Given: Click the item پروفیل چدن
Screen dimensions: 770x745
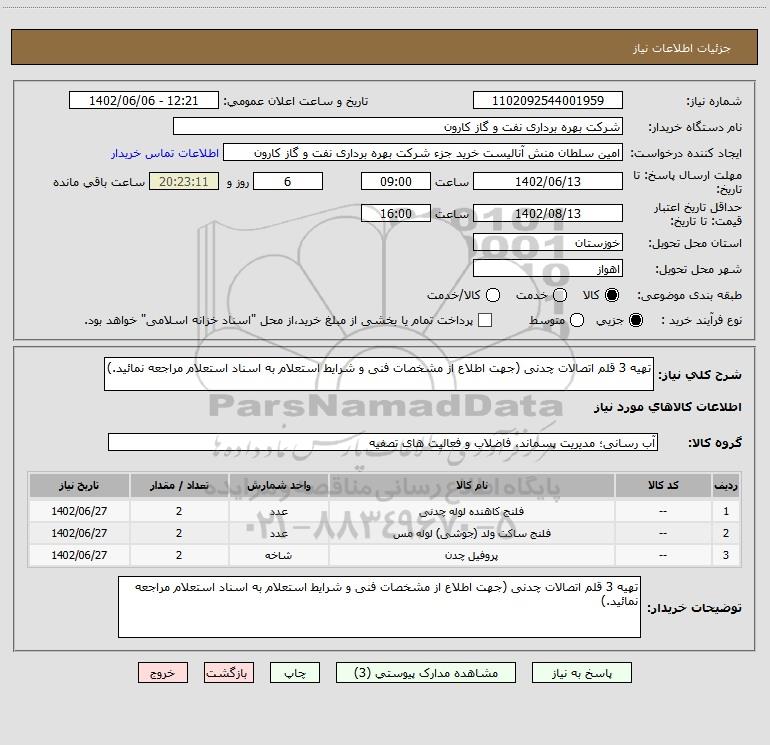Looking at the screenshot, I should coord(471,555).
